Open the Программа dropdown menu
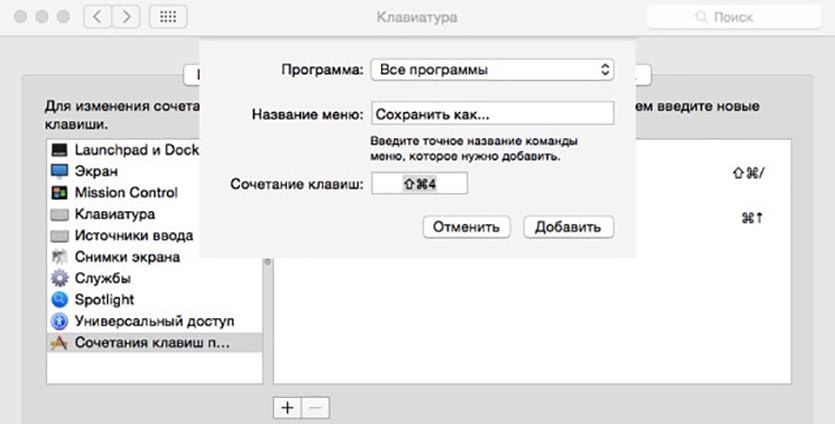Image resolution: width=835 pixels, height=424 pixels. pos(491,70)
